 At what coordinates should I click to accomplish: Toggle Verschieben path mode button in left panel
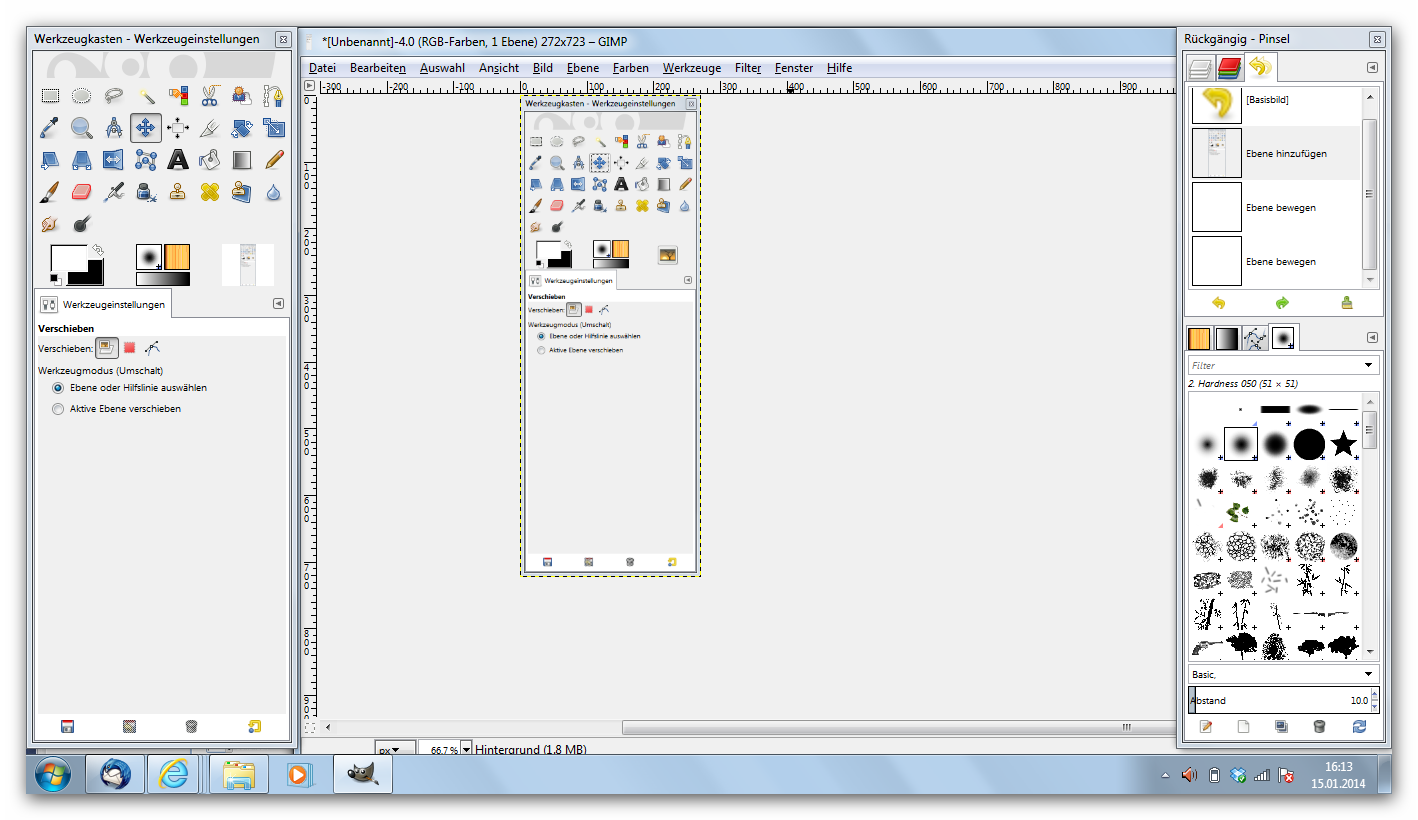(x=152, y=348)
